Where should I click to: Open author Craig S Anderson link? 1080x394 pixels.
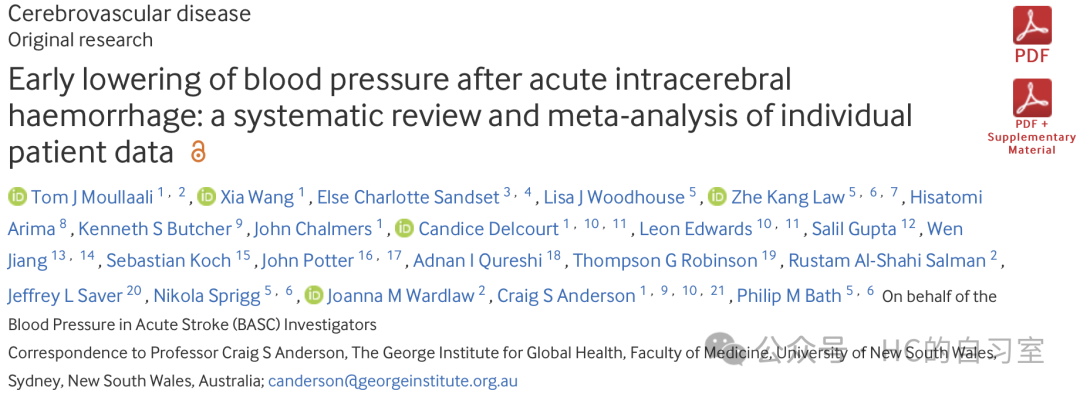pos(565,296)
